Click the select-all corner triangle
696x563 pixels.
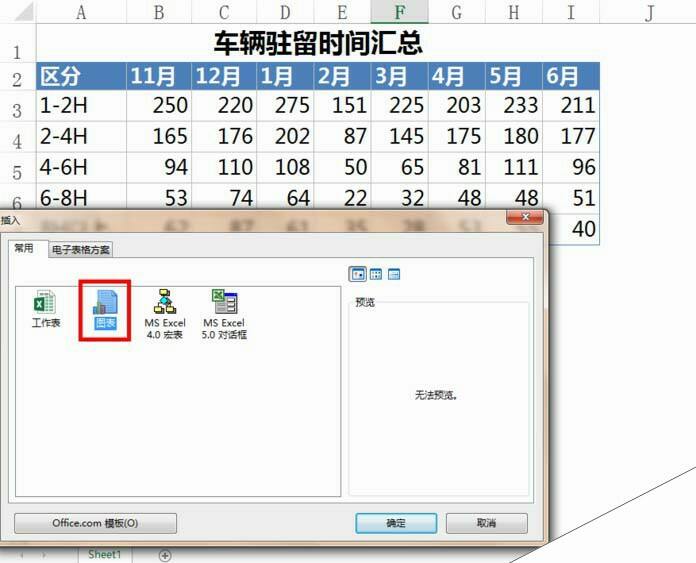tap(24, 12)
